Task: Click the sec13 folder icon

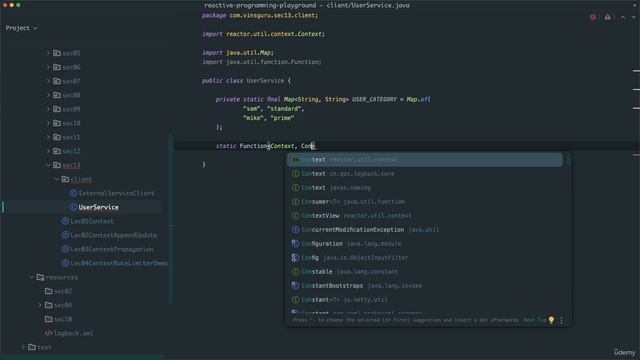Action: point(57,165)
